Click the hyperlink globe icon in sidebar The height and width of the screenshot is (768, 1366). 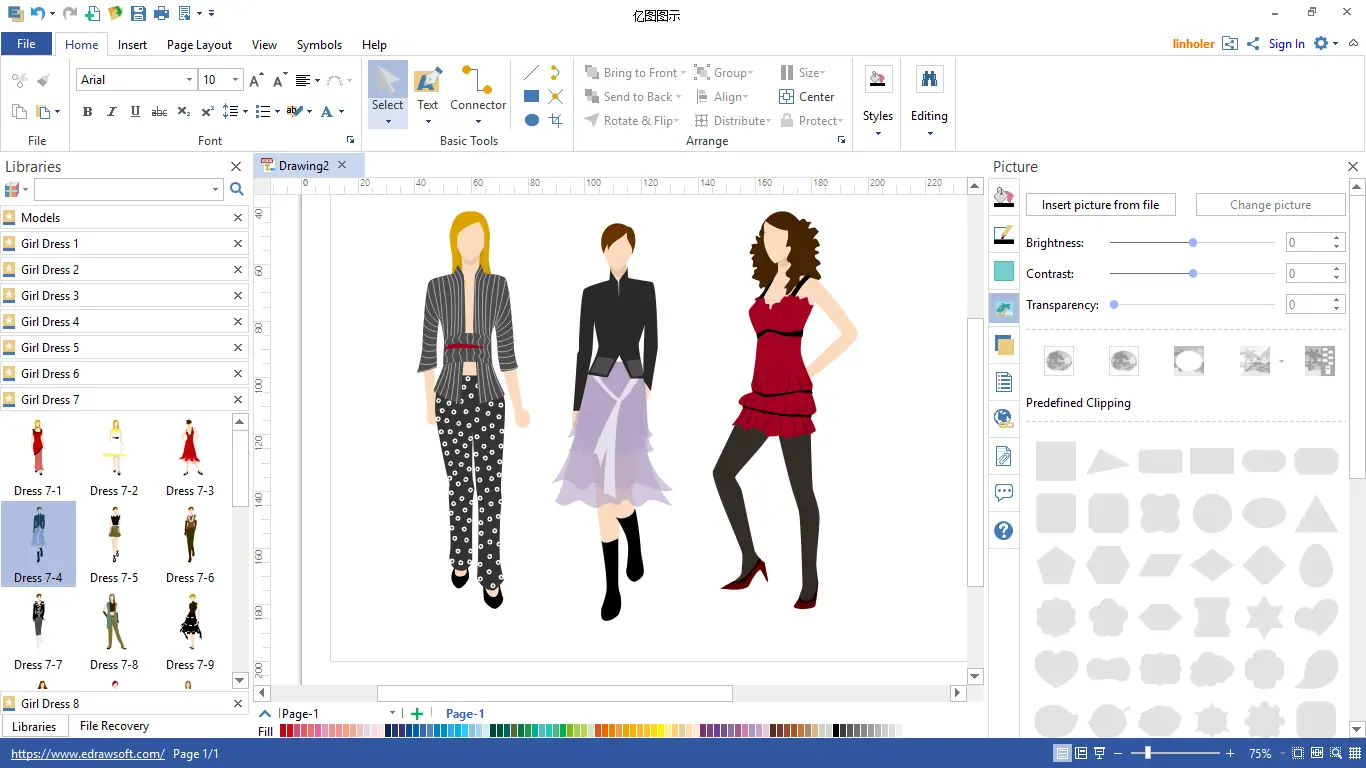pyautogui.click(x=1004, y=419)
